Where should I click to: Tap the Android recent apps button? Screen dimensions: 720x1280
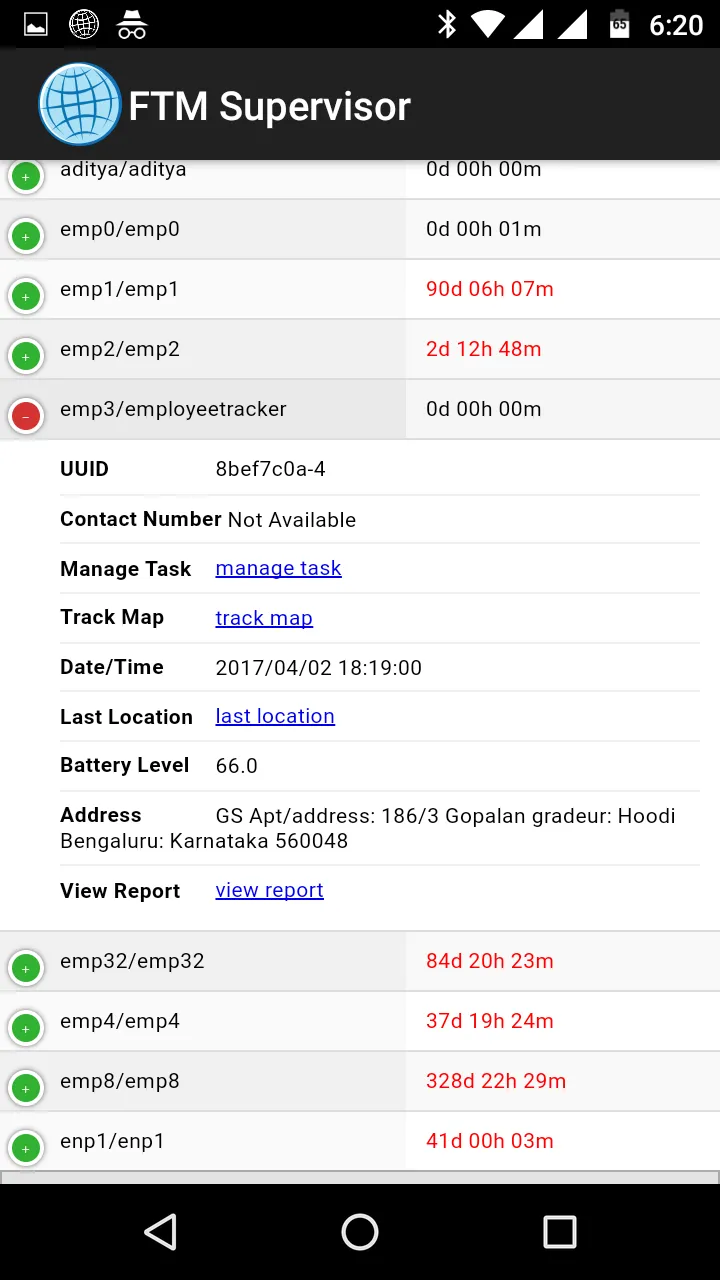[560, 1232]
